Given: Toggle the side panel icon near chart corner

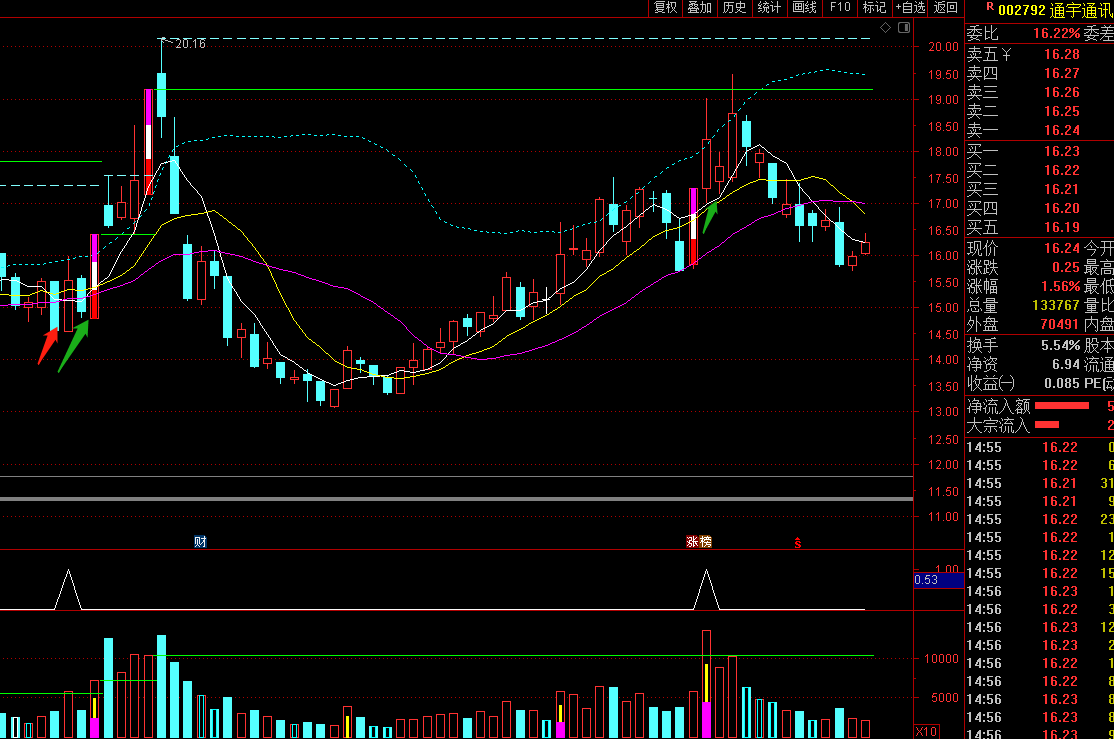Looking at the screenshot, I should tap(904, 28).
